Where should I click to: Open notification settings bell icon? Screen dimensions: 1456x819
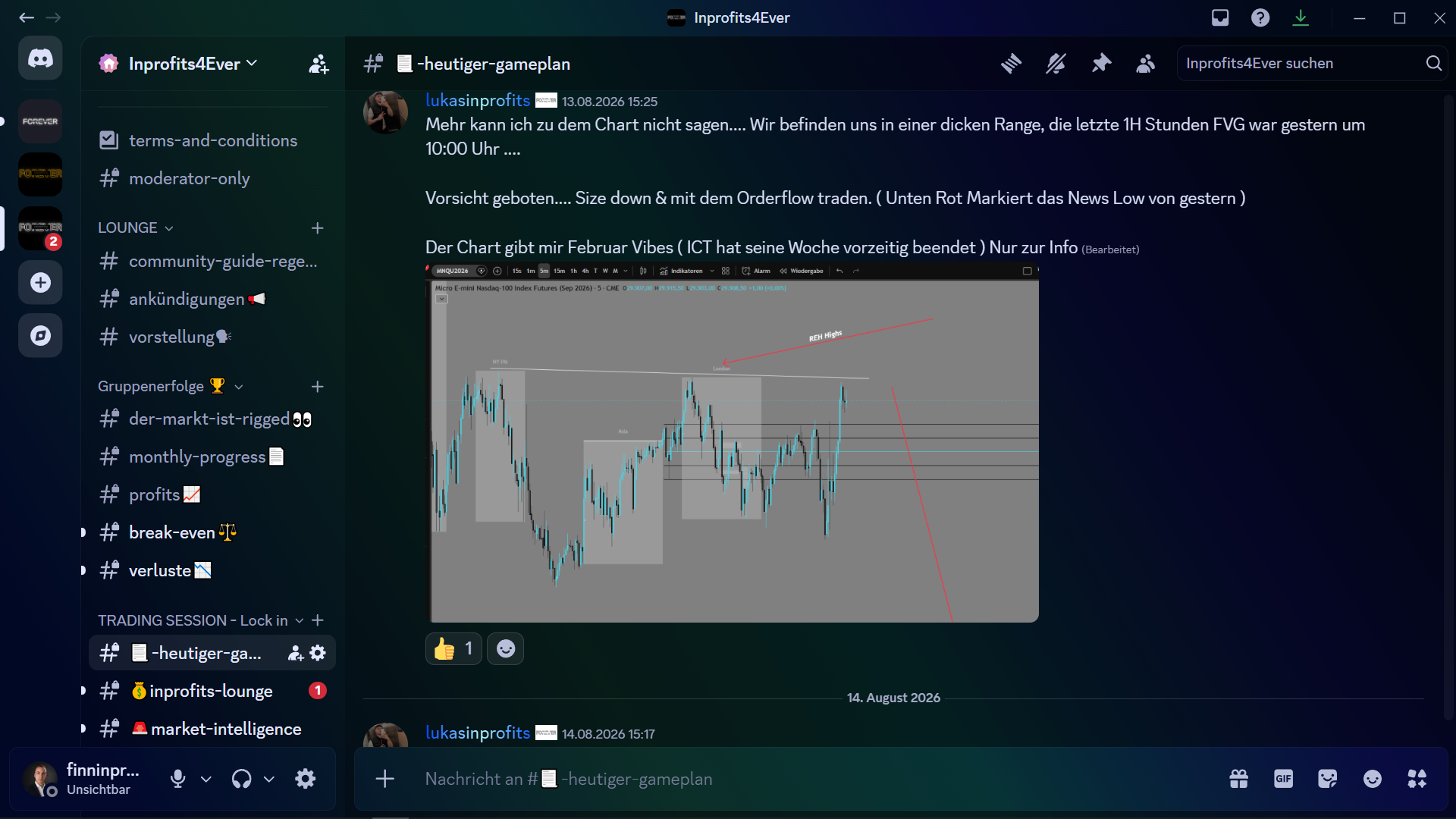[x=1056, y=64]
